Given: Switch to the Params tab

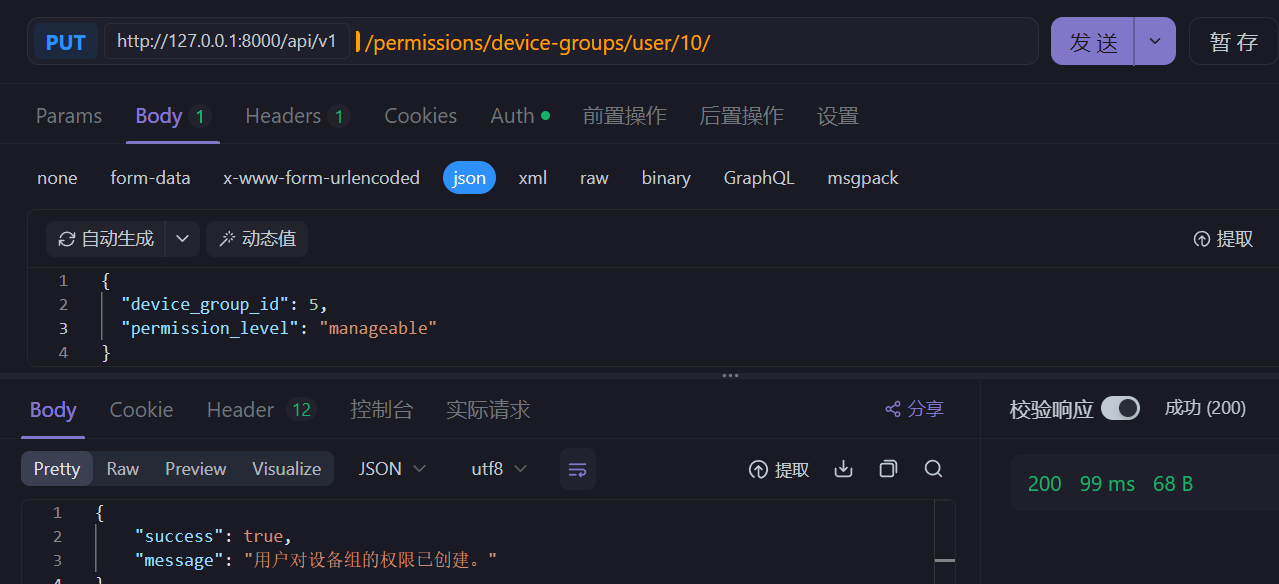Looking at the screenshot, I should (69, 116).
